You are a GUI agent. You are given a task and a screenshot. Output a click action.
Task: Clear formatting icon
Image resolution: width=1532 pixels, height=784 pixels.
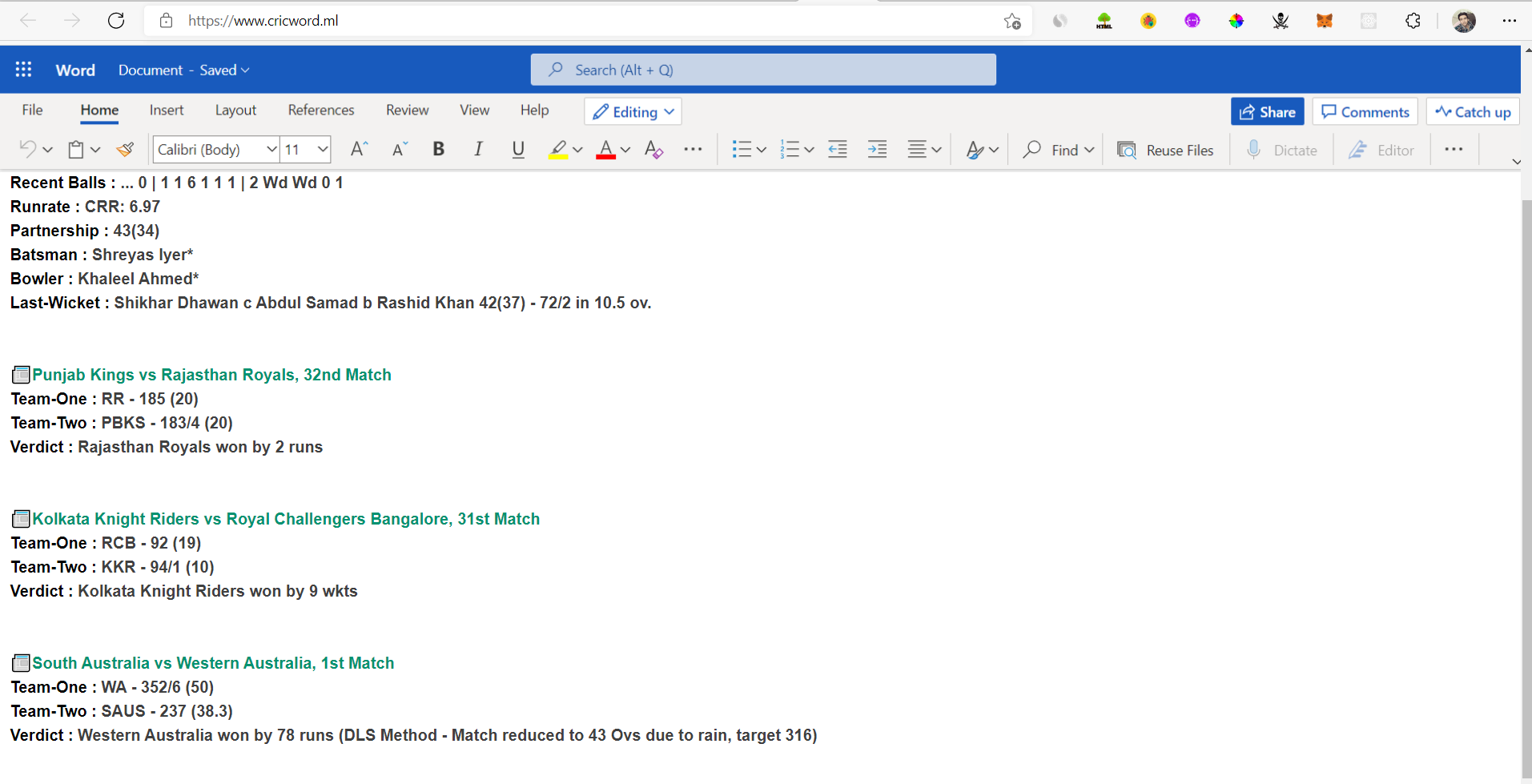[654, 149]
